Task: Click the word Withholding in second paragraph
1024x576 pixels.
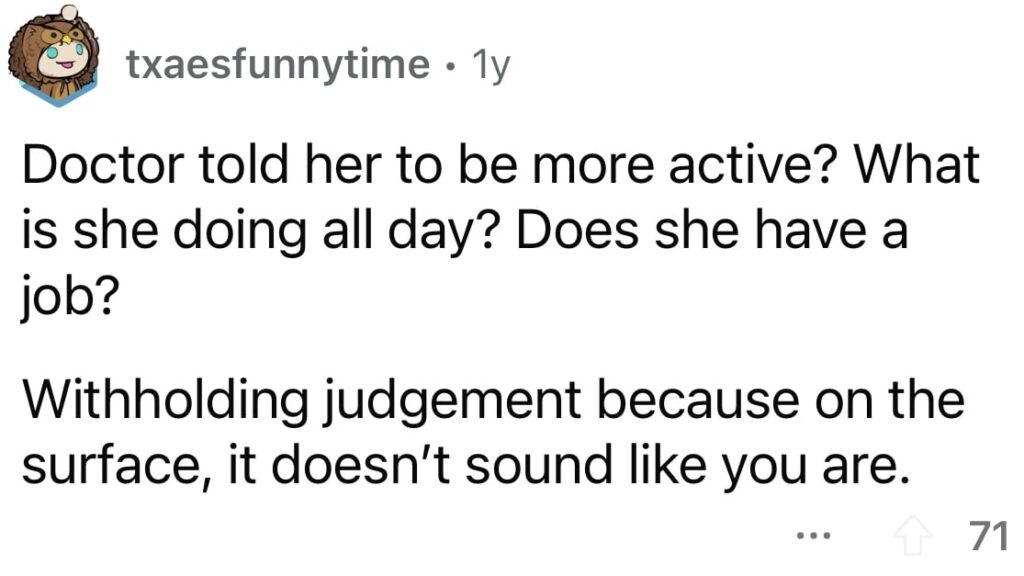Action: pos(165,400)
